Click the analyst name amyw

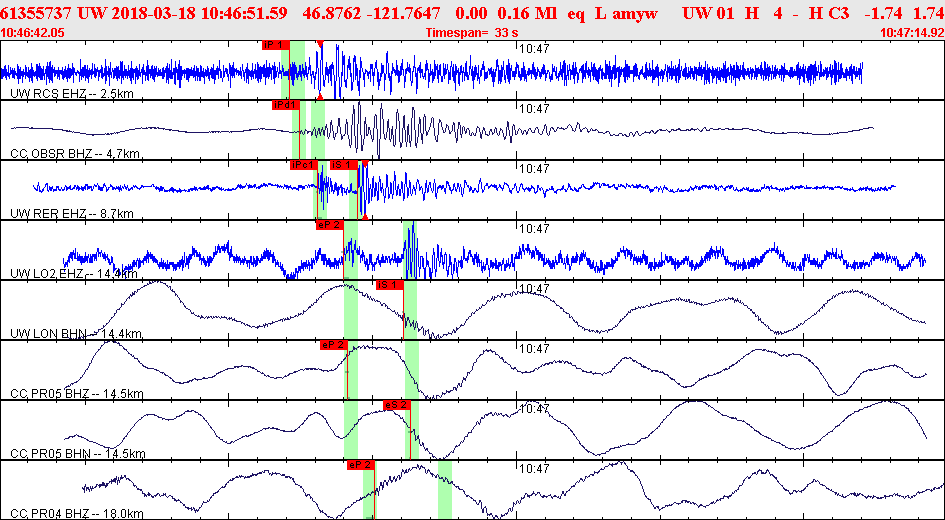(634, 14)
